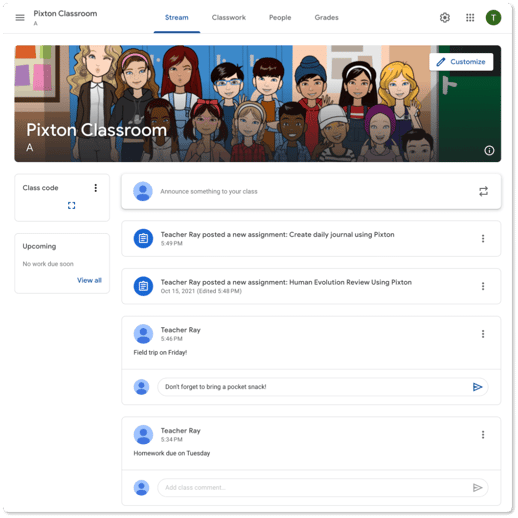Open the Google apps grid

(470, 17)
